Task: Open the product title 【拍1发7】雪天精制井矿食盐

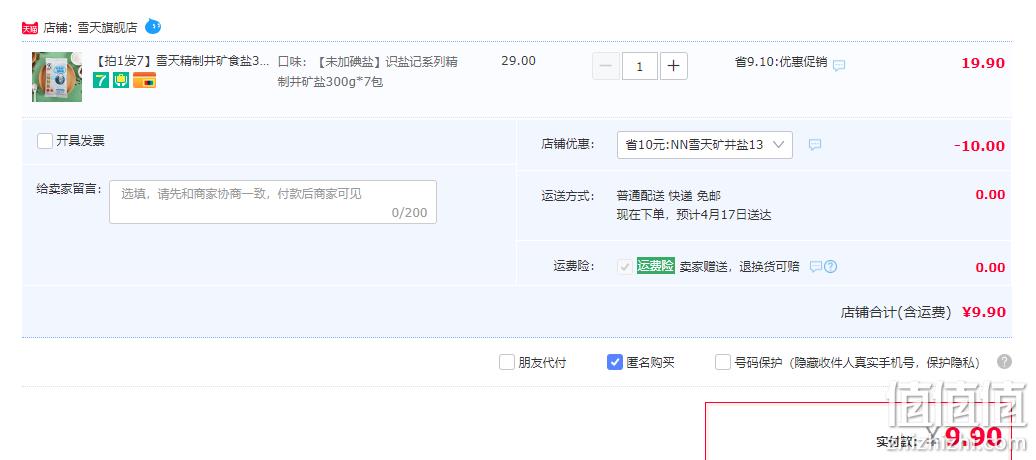Action: [182, 61]
